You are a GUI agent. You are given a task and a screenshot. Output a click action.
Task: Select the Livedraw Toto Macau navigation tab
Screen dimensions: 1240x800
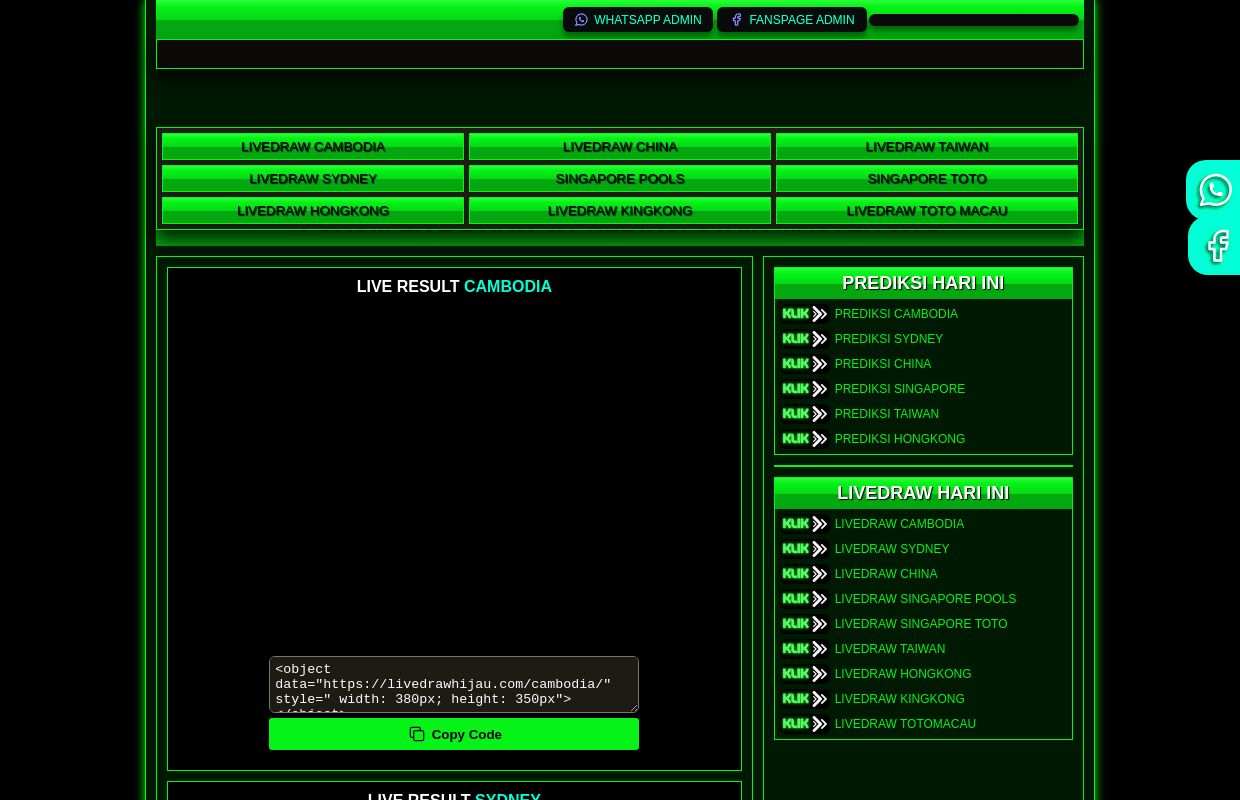tap(927, 211)
